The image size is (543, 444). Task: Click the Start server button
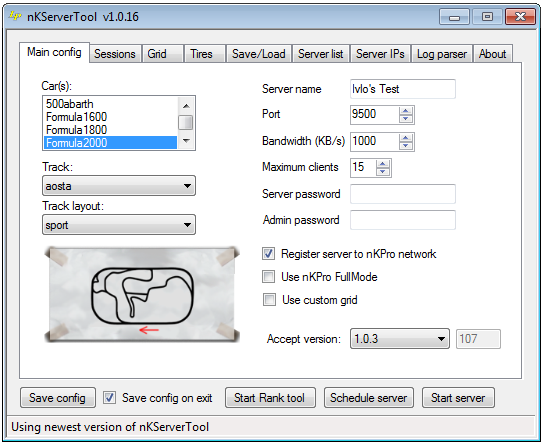pyautogui.click(x=458, y=398)
